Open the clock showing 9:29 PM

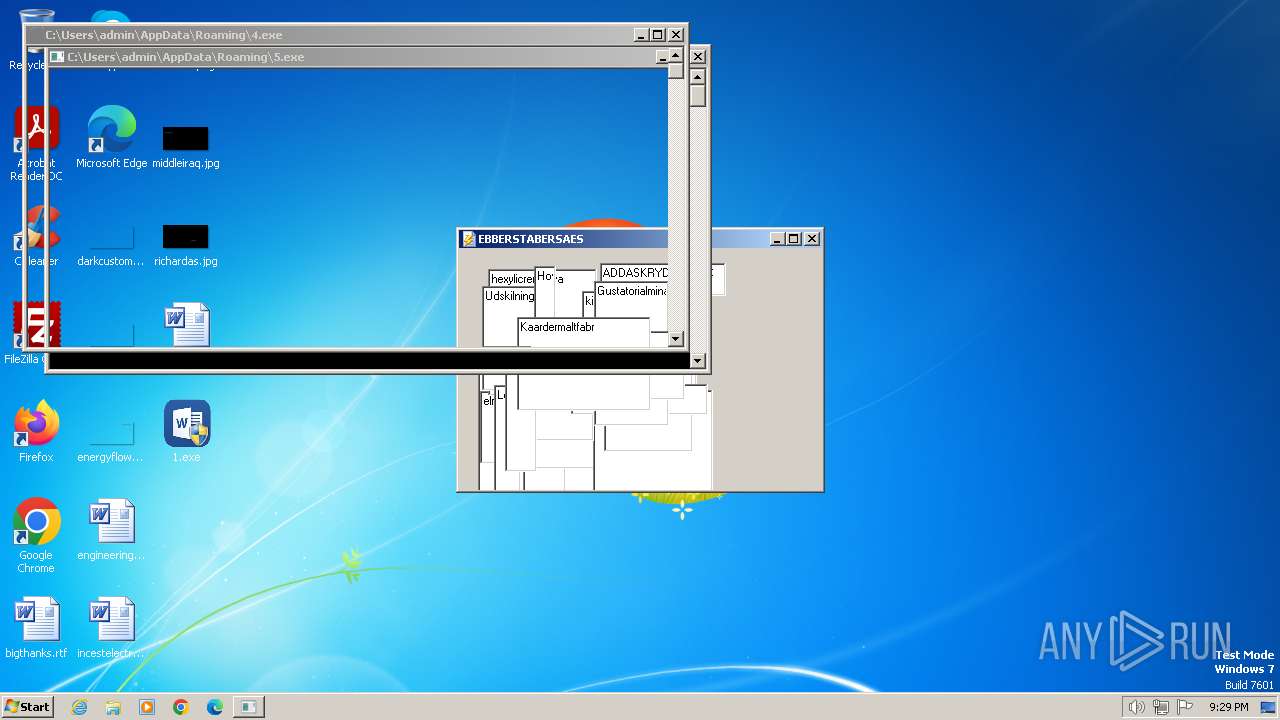(1228, 707)
